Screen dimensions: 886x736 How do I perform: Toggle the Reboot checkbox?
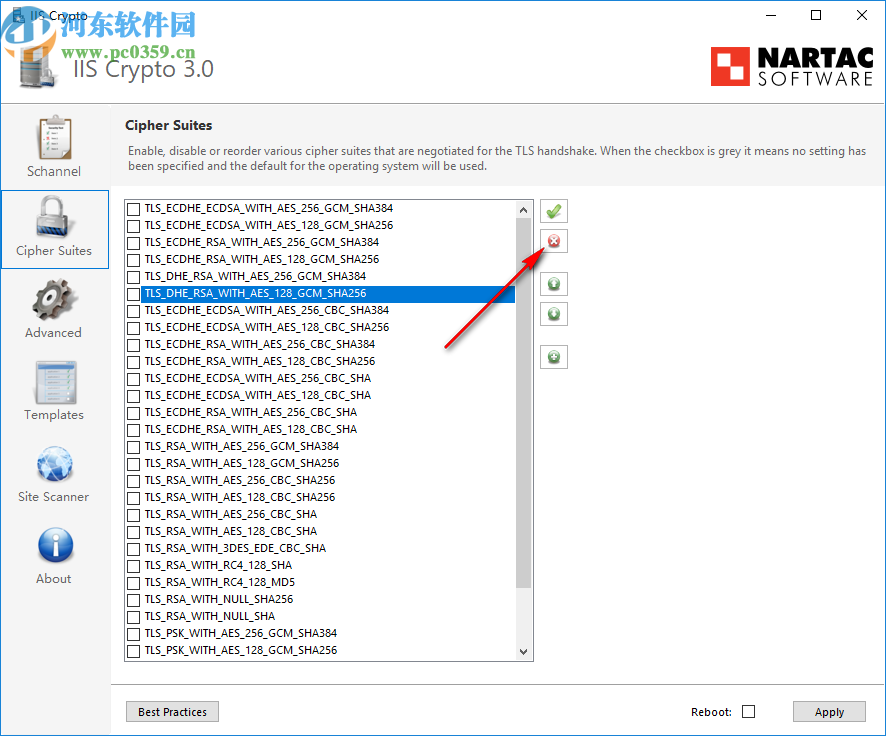[x=749, y=712]
